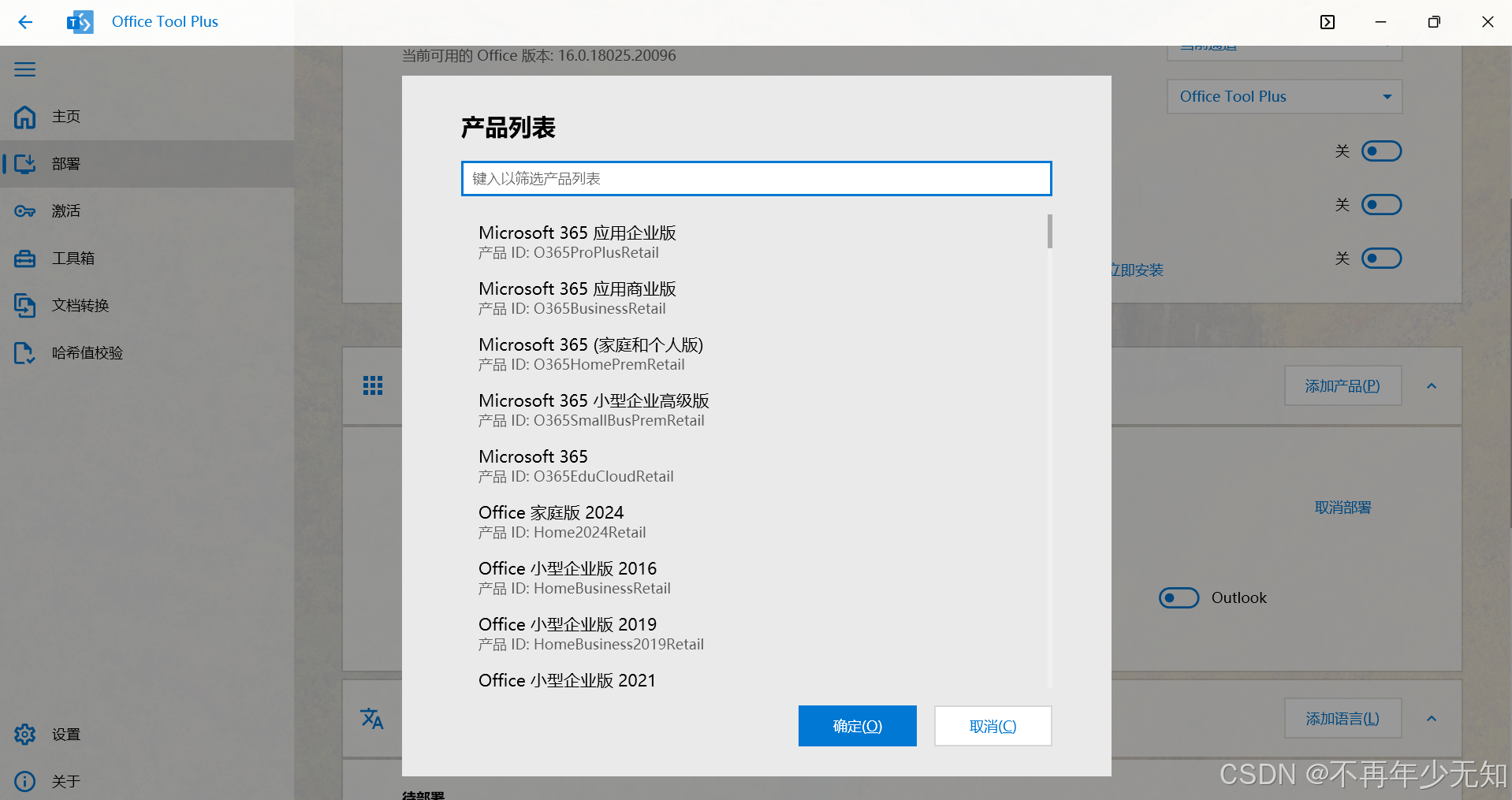Click the toolbox icon beside 工具箱
The width and height of the screenshot is (1512, 800).
(25, 259)
